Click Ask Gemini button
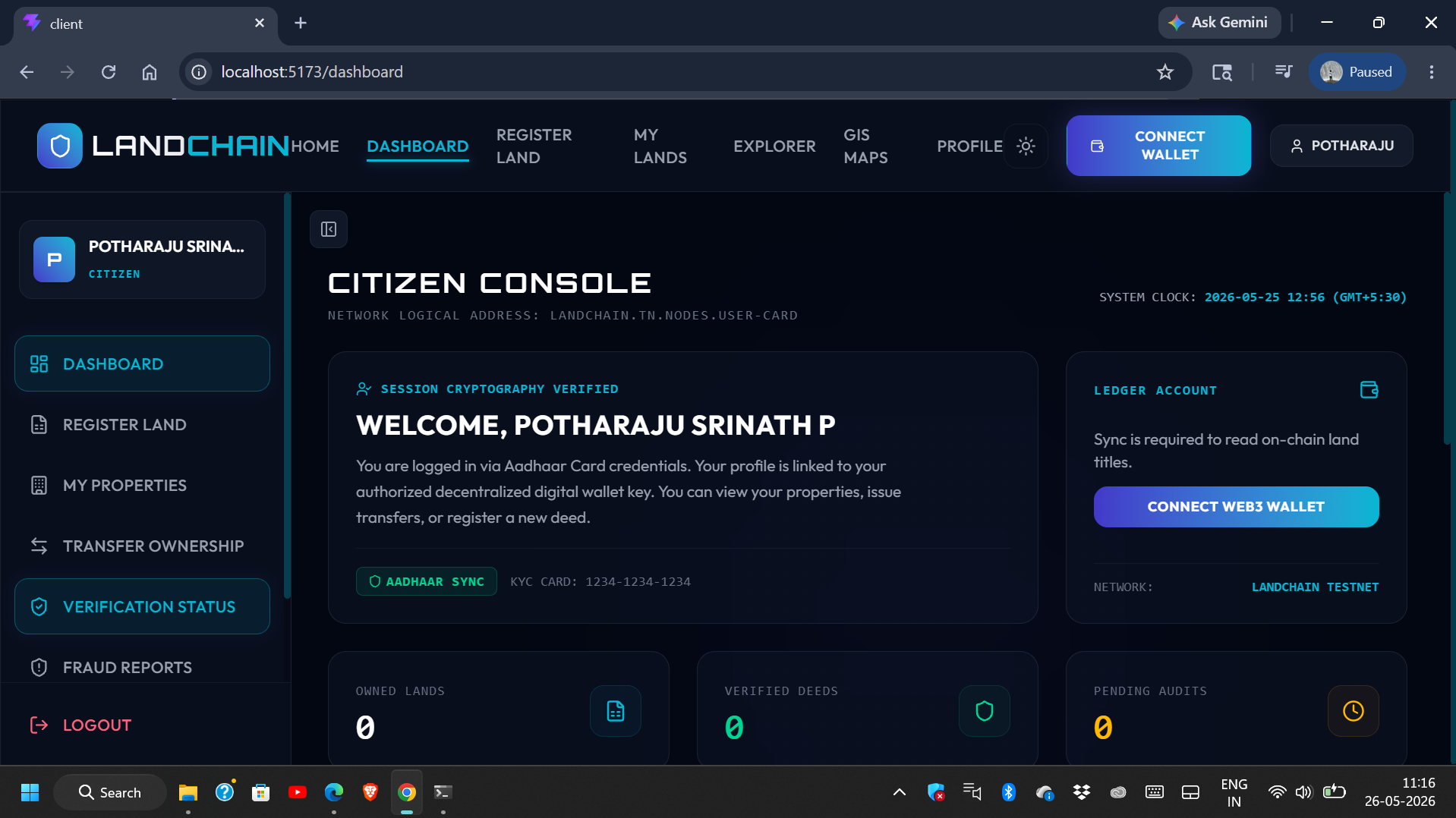1456x818 pixels. coord(1218,23)
